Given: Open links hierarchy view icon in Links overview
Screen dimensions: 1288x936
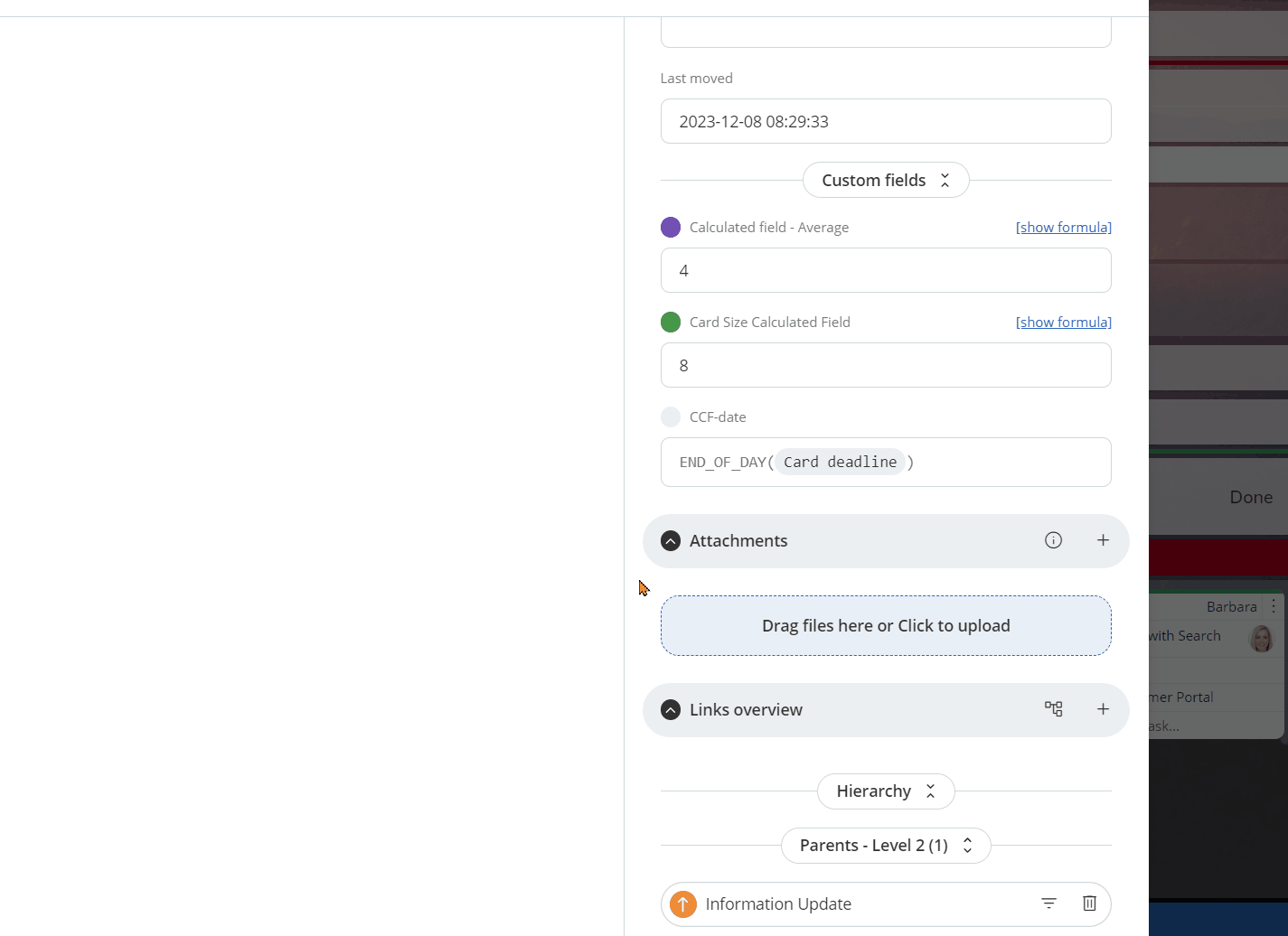Looking at the screenshot, I should click(x=1053, y=709).
